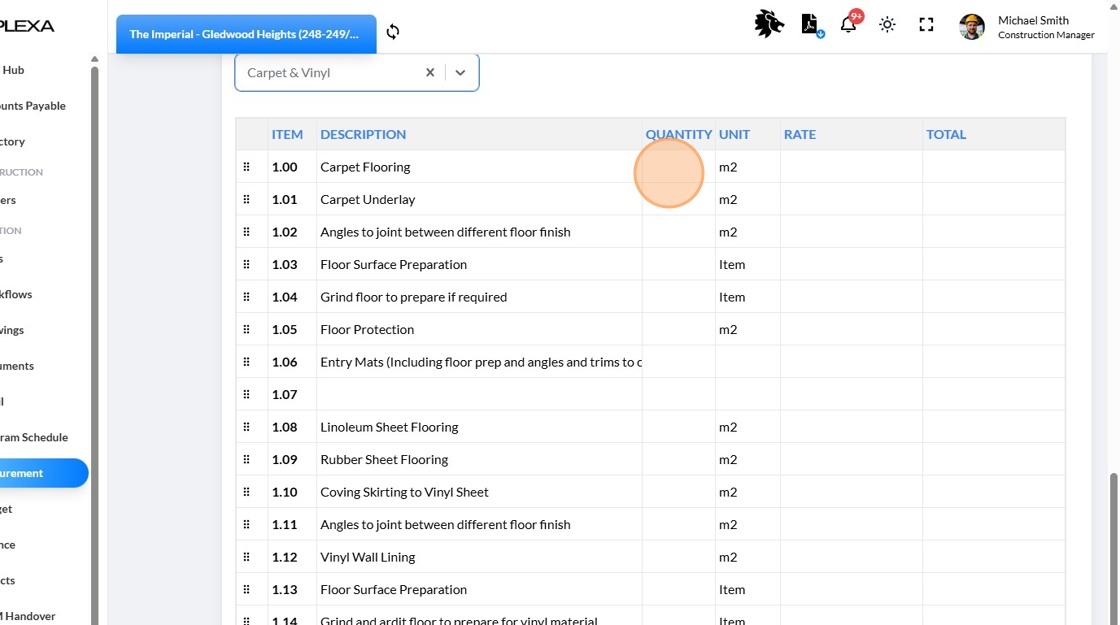1120x625 pixels.
Task: Open the notifications bell
Action: coord(848,25)
